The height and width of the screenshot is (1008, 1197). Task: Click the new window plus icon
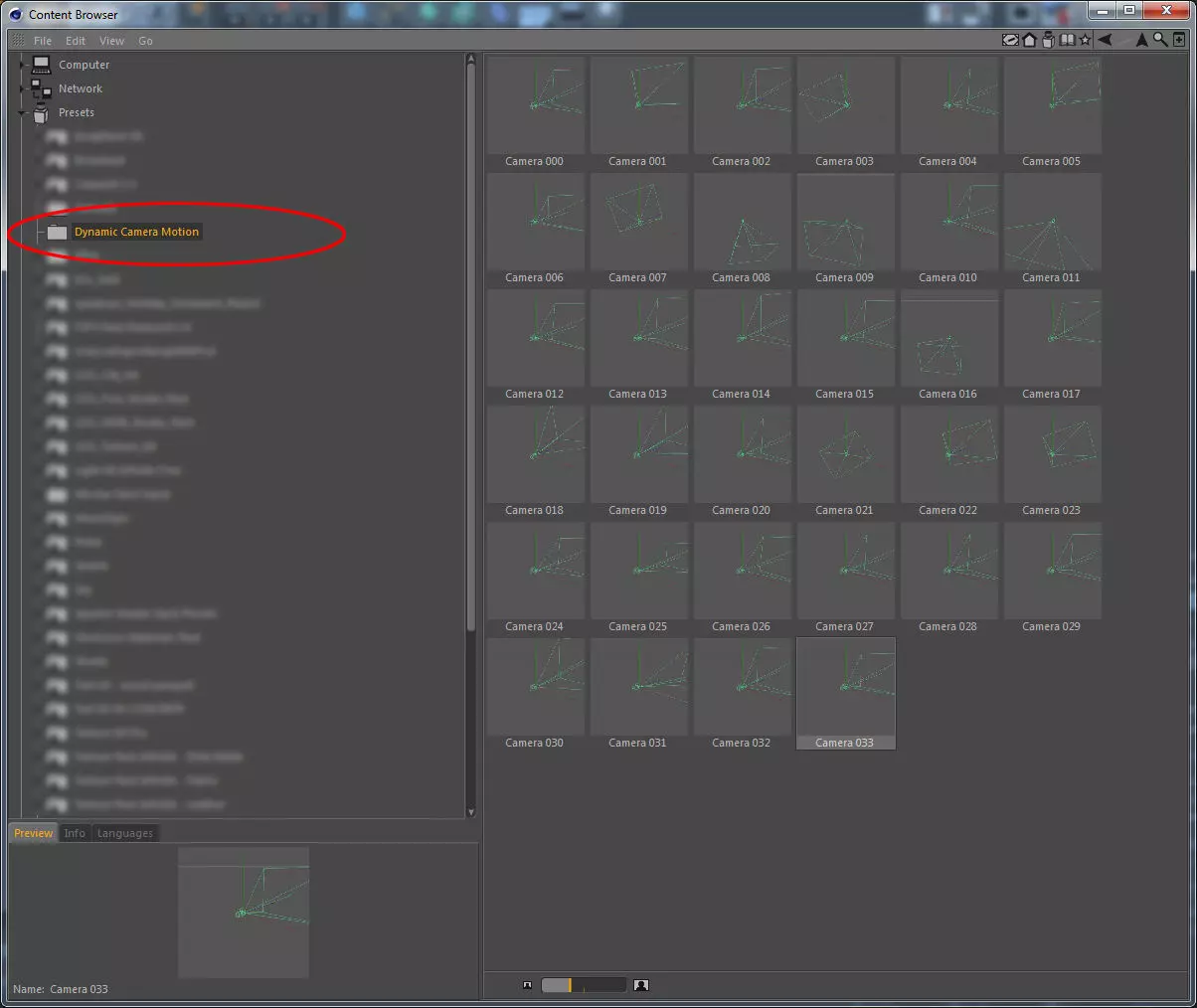pyautogui.click(x=1179, y=41)
